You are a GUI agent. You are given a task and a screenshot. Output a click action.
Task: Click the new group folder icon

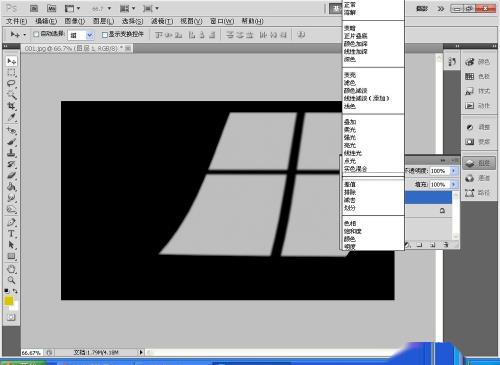pyautogui.click(x=420, y=245)
